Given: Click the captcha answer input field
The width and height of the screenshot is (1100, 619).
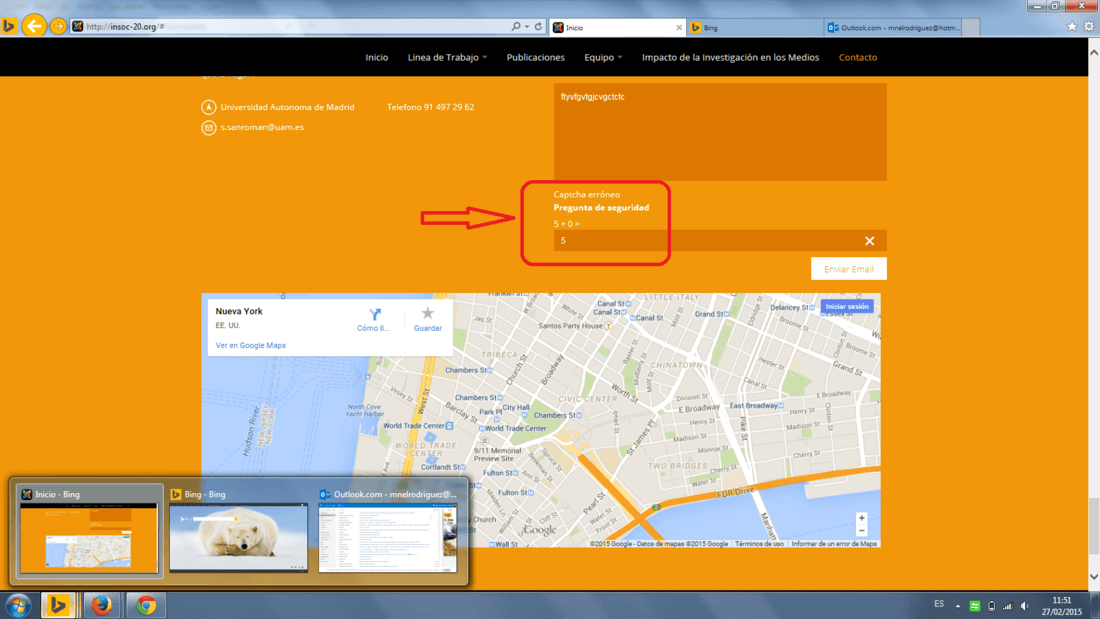Looking at the screenshot, I should click(720, 241).
